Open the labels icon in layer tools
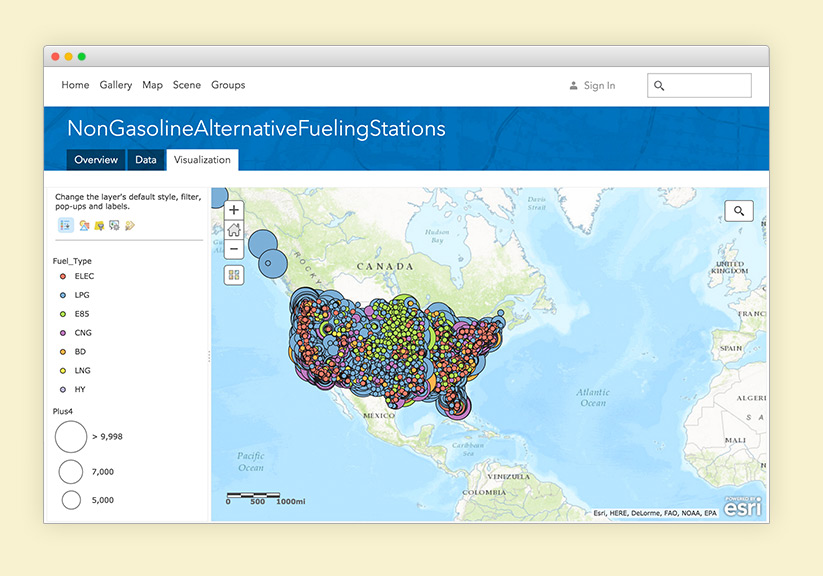 click(x=130, y=226)
